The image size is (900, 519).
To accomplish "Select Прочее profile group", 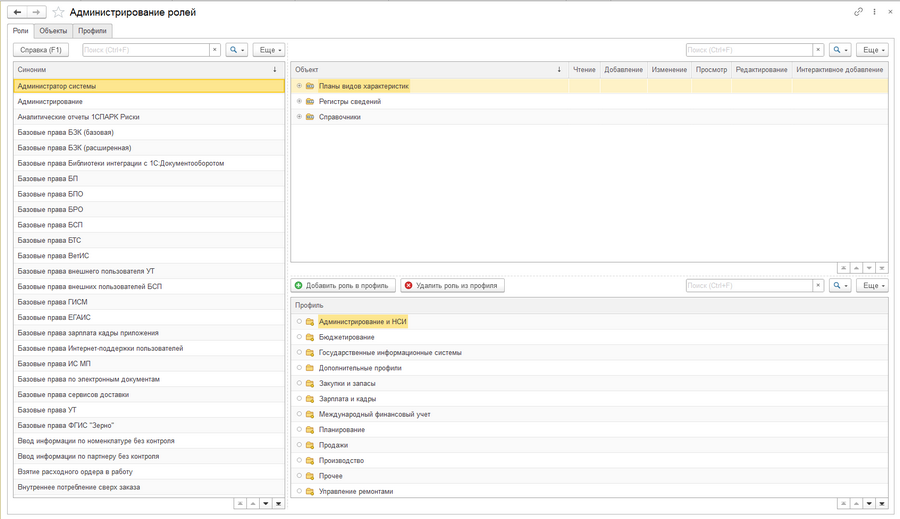I will pos(589,475).
